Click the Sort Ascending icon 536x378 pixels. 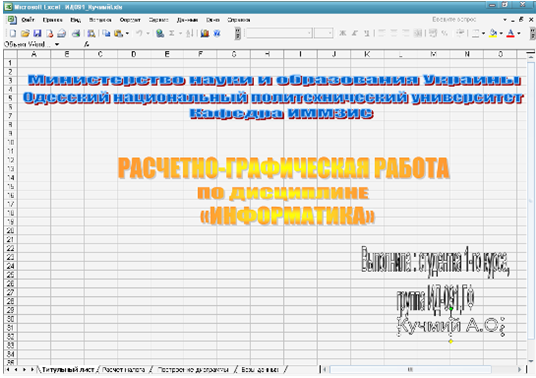coord(190,33)
